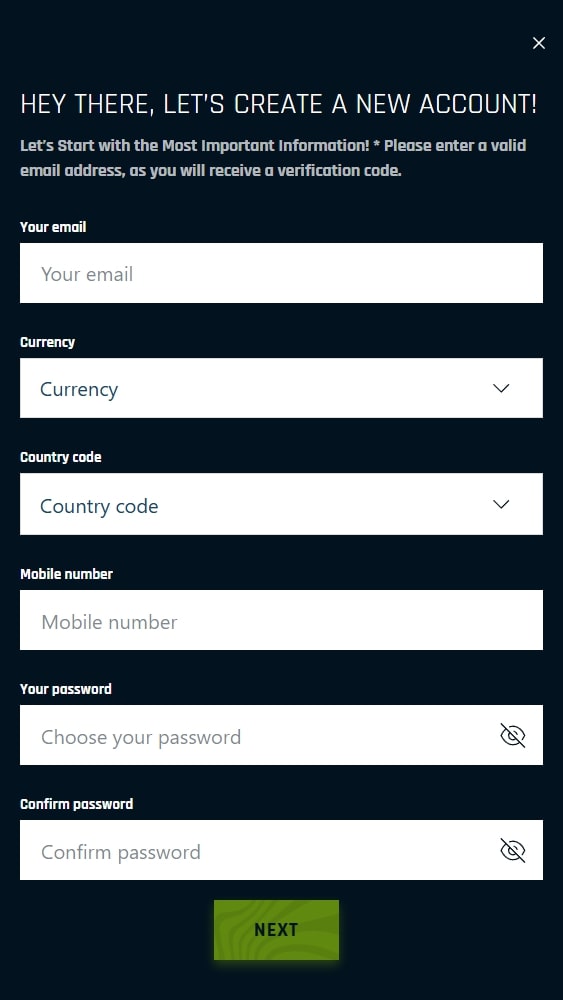Select the Choose your password field
Screen dimensions: 563x1000
[281, 735]
